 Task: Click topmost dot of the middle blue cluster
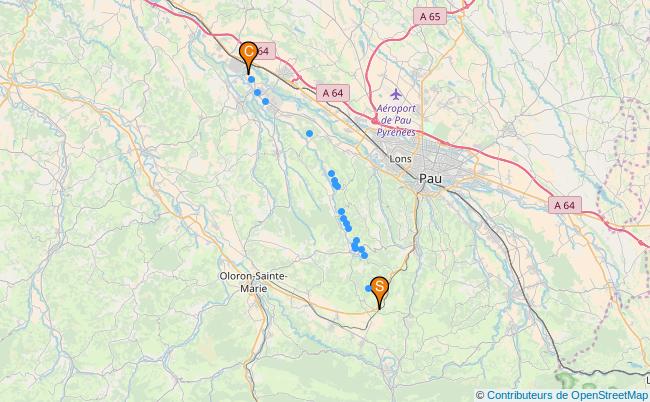click(x=341, y=212)
